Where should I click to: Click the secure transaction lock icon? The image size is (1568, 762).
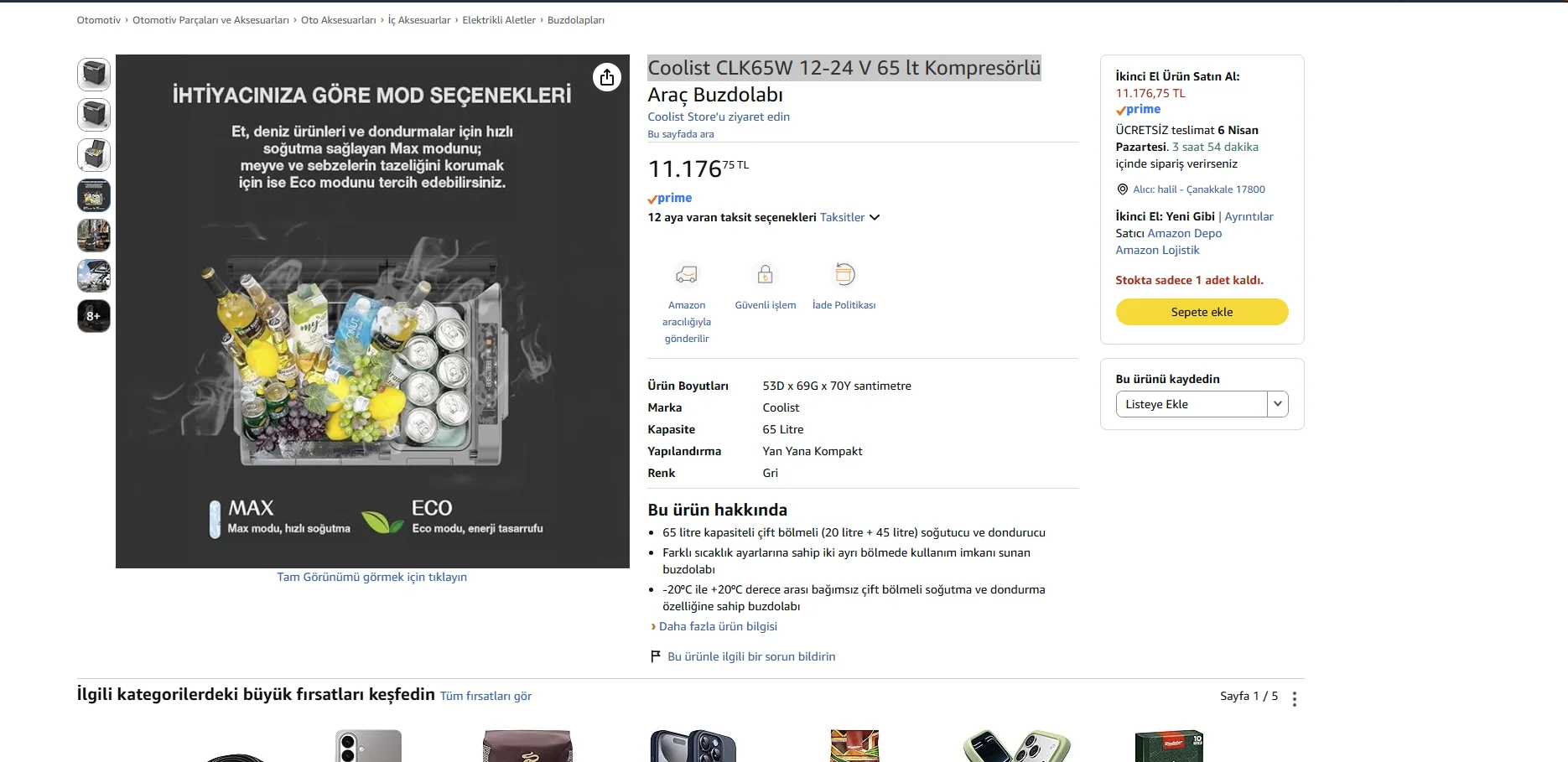tap(765, 274)
